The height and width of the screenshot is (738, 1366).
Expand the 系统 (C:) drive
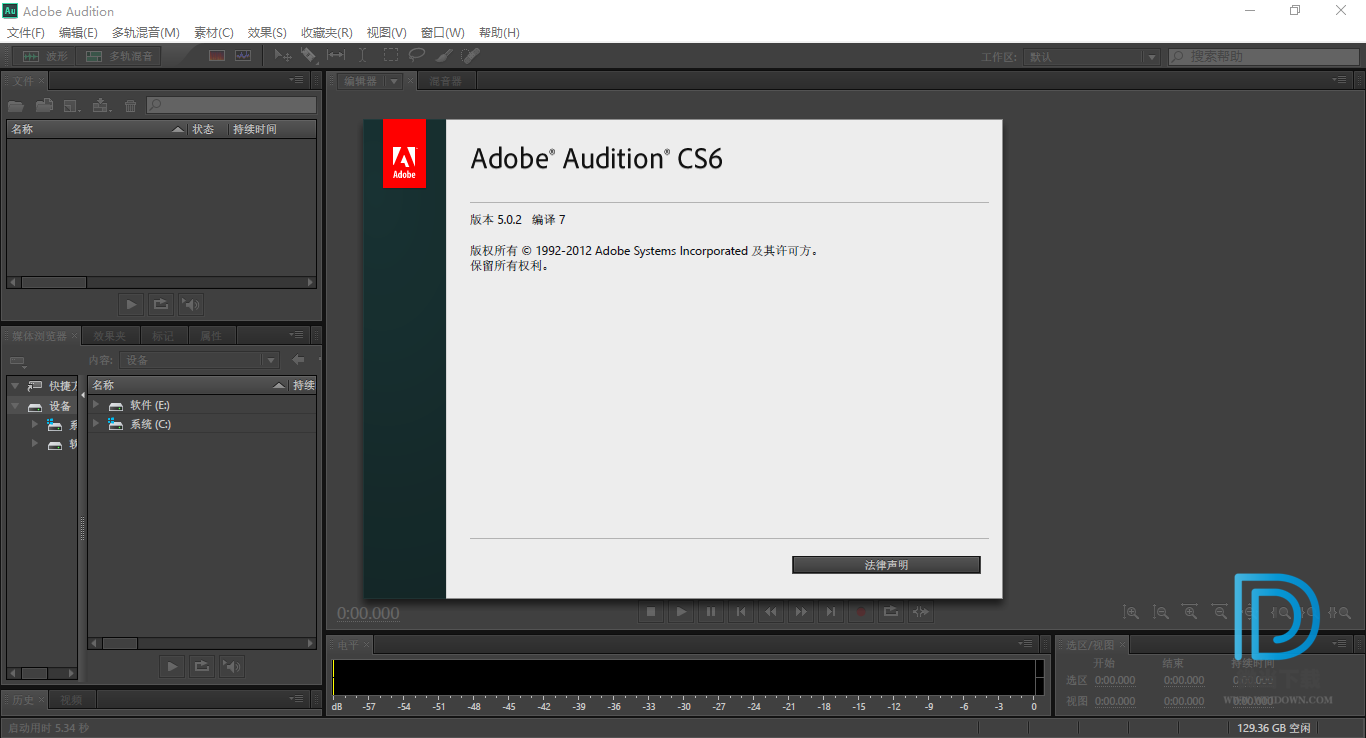pos(97,424)
